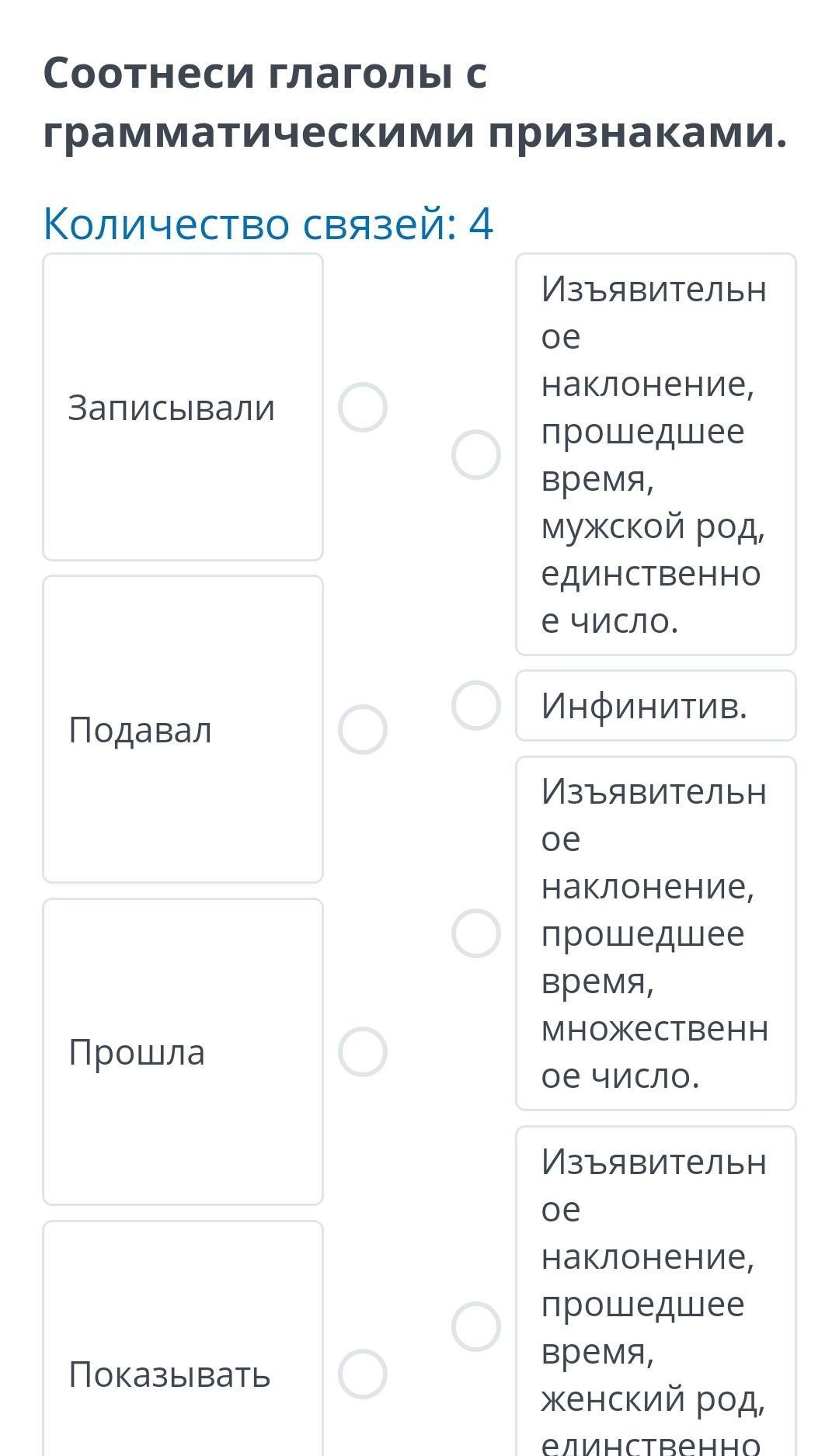Click the Прошла verb card

tap(183, 1052)
